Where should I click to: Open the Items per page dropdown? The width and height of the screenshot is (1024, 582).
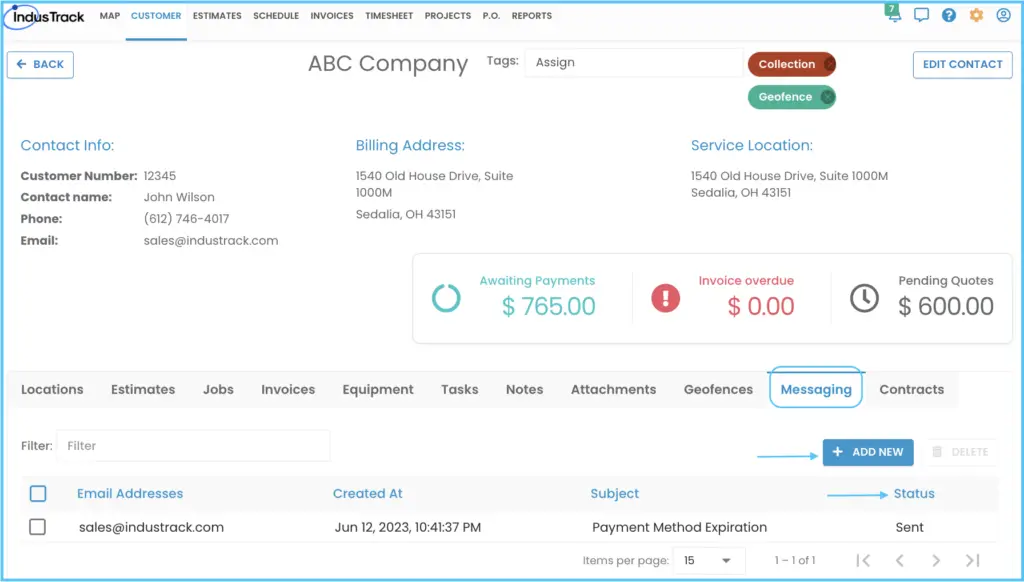(709, 560)
